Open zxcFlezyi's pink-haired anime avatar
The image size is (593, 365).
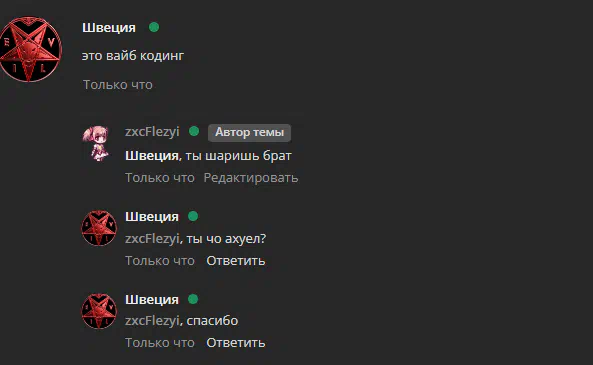point(97,143)
